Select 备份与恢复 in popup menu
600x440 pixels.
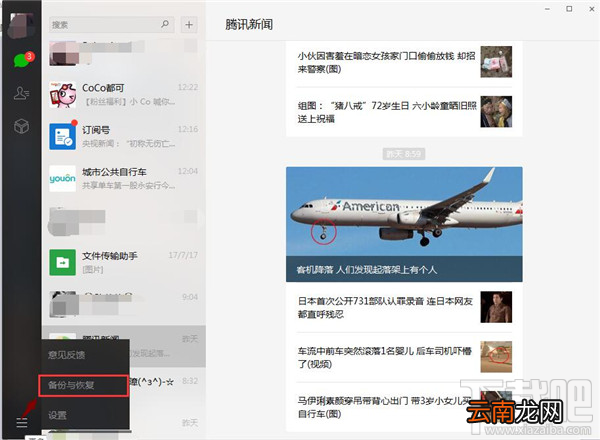[83, 385]
